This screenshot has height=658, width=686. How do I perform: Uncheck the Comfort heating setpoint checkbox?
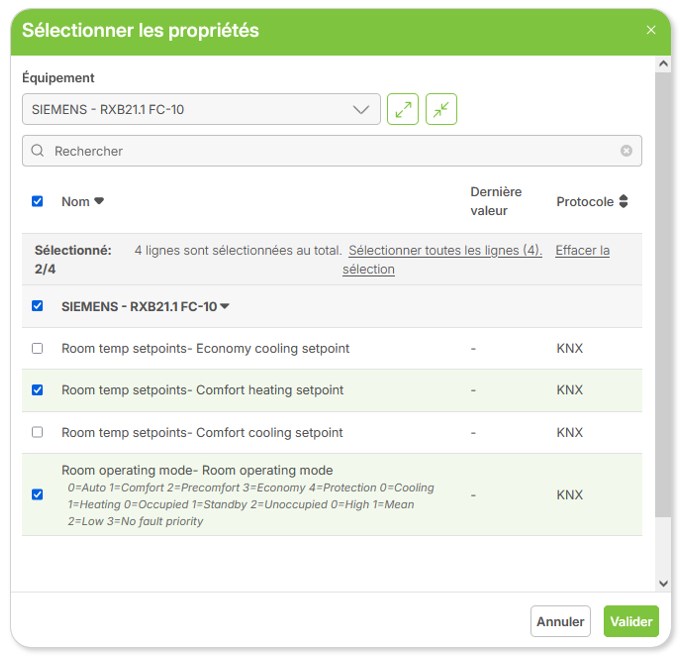(38, 390)
